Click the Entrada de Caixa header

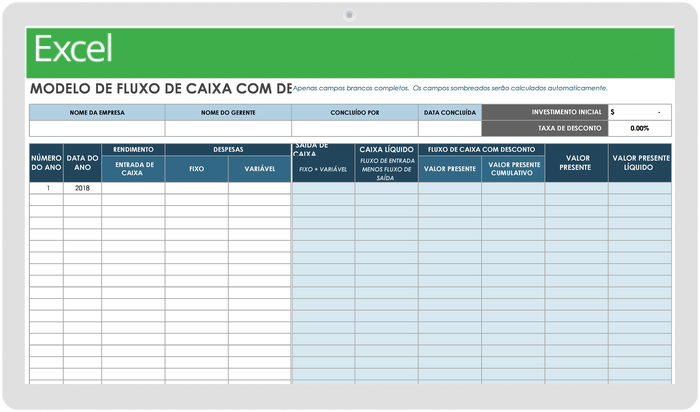pyautogui.click(x=133, y=169)
